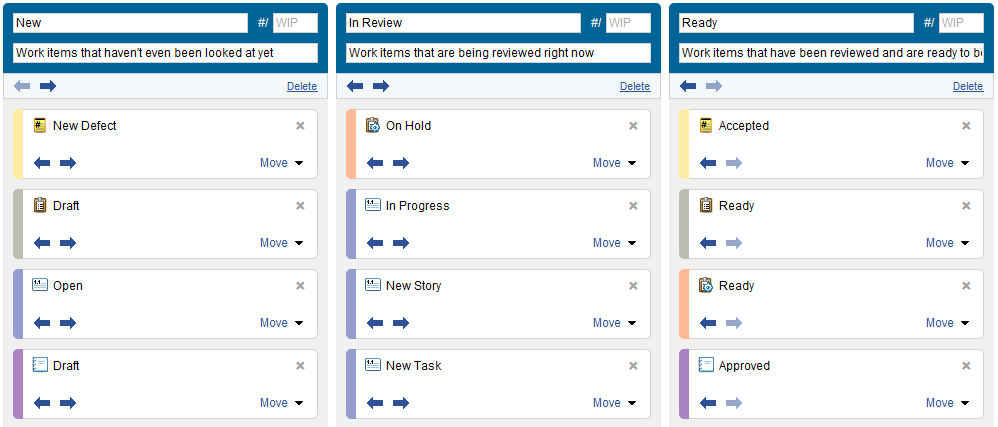Remove the Accepted state card with X
This screenshot has height=427, width=998.
click(966, 126)
